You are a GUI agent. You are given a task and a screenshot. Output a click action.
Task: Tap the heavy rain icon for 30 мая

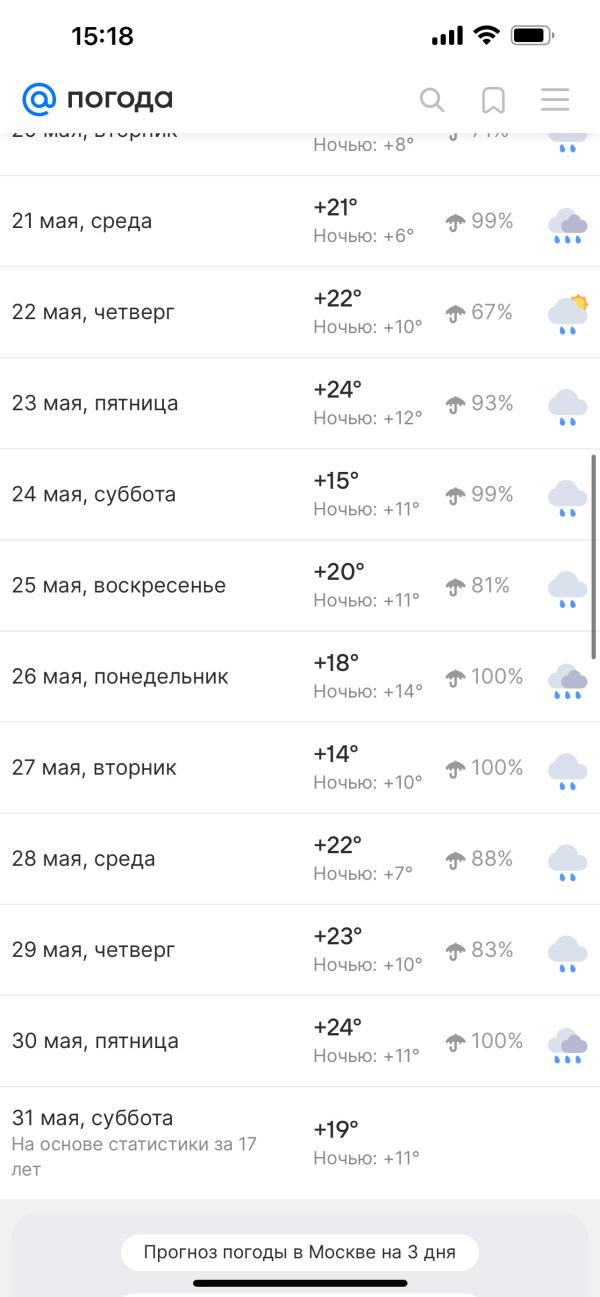[x=568, y=1046]
